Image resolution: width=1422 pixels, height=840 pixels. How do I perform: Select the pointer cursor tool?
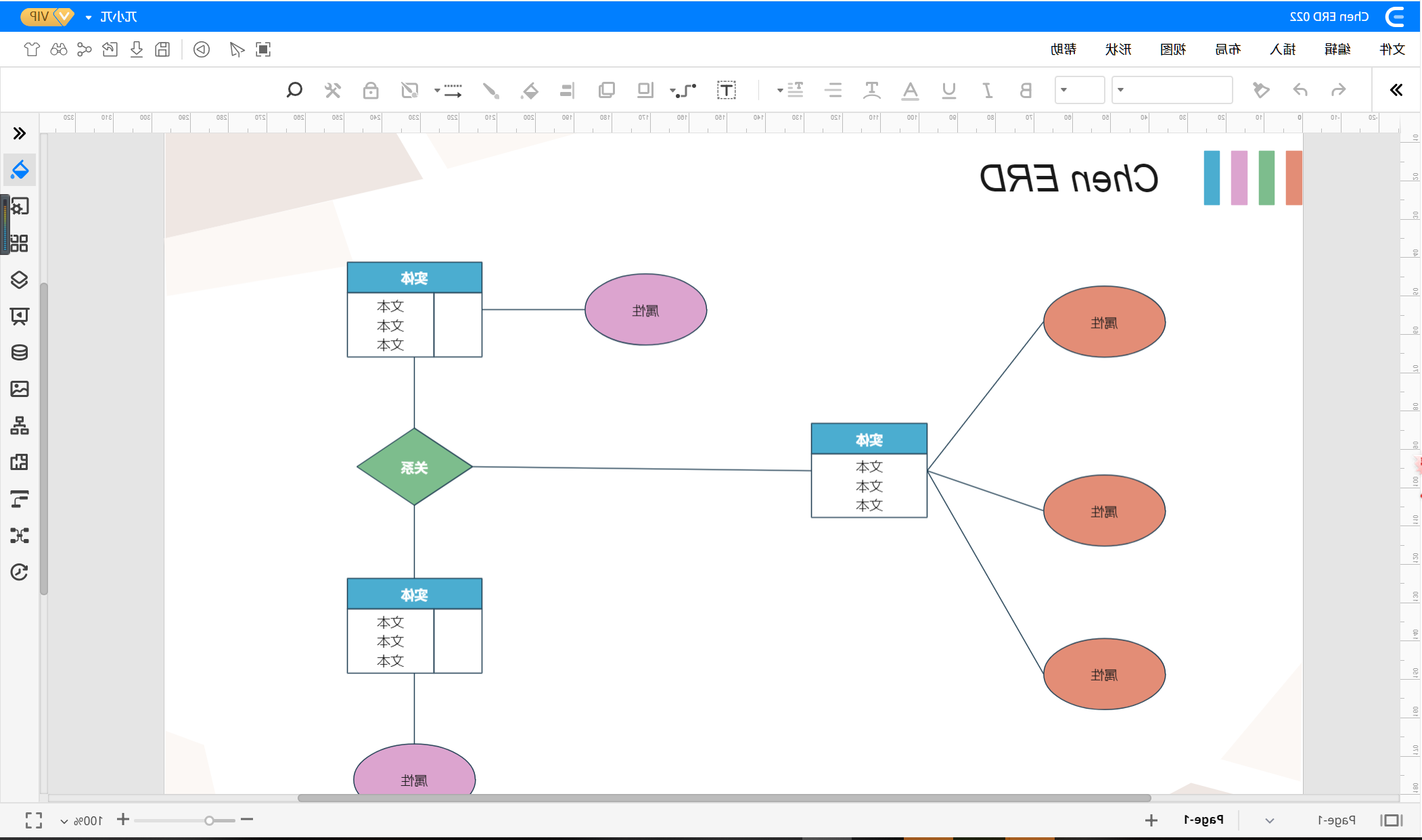pos(236,49)
